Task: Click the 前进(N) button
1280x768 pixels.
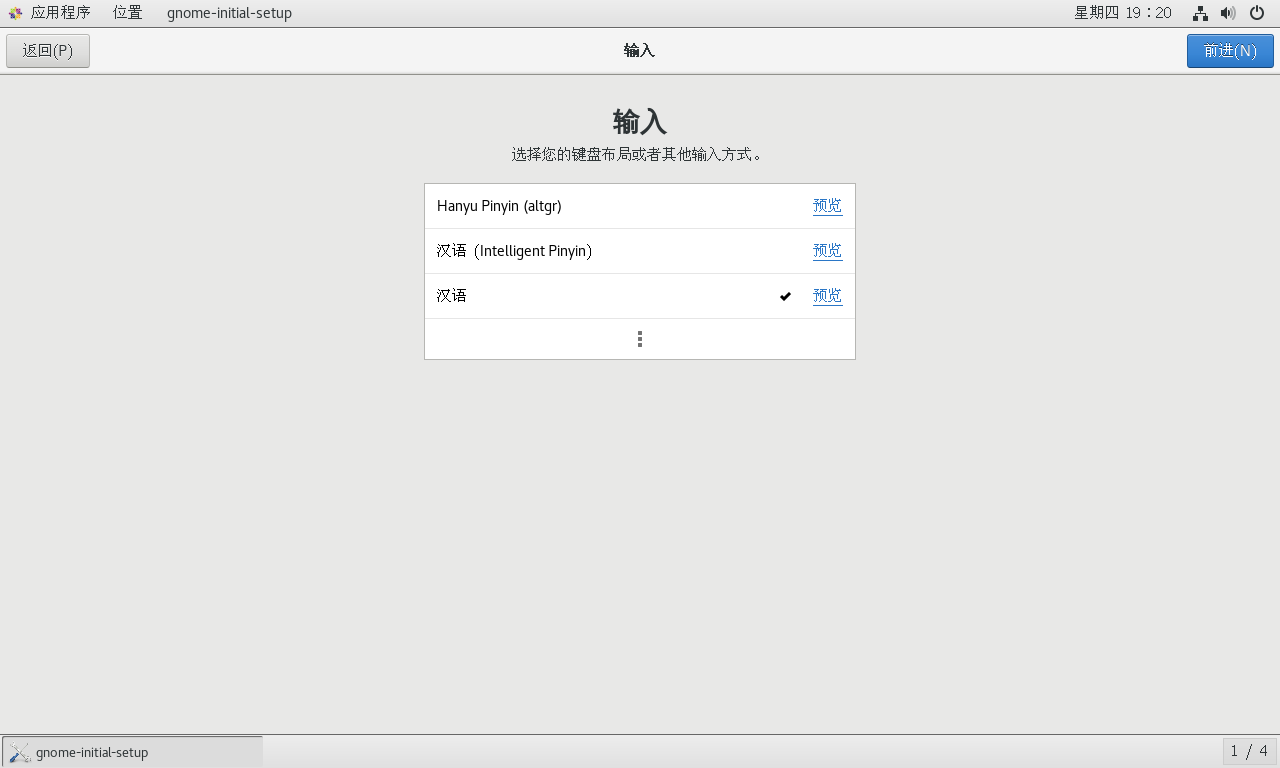Action: [1230, 51]
